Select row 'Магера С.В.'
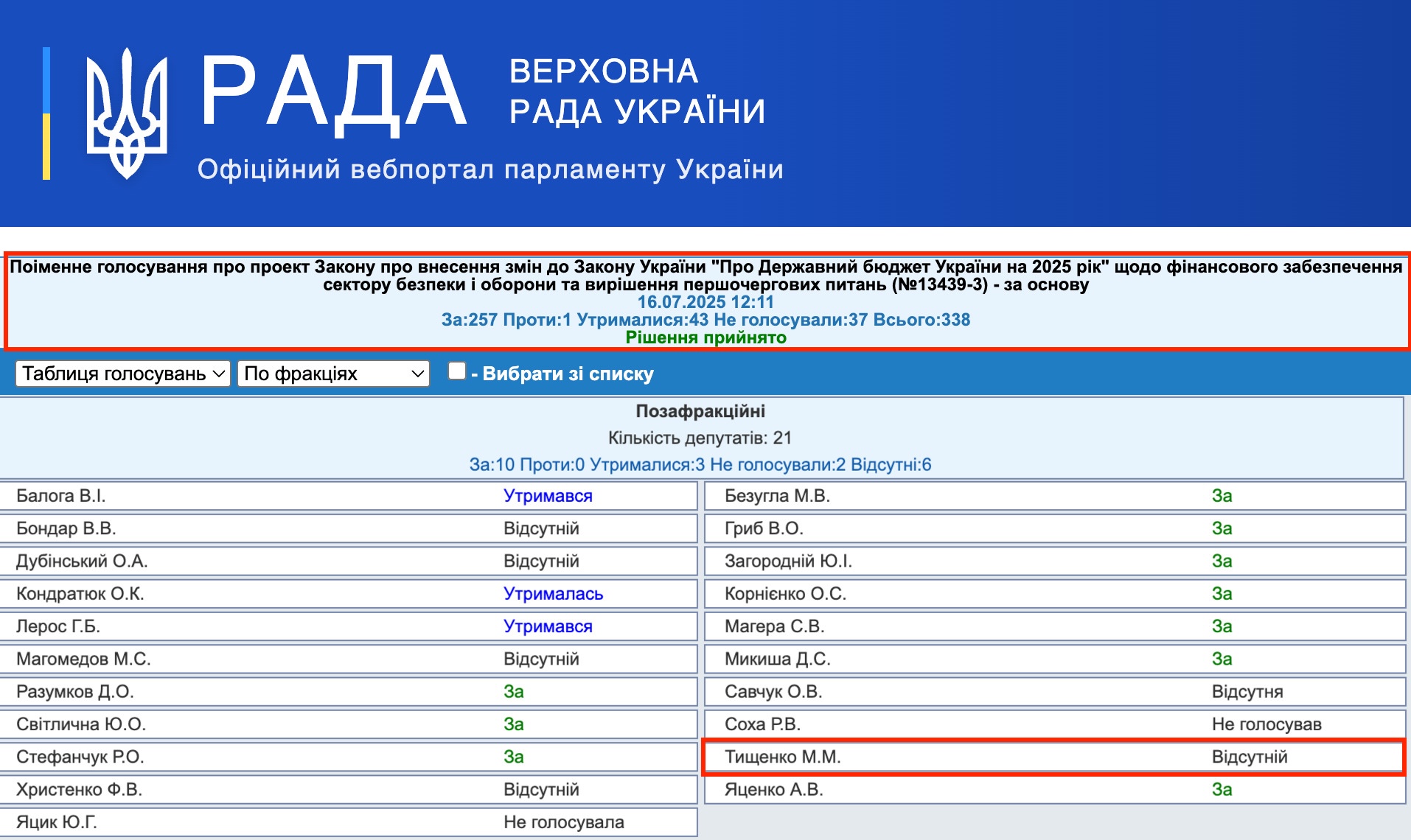Image resolution: width=1411 pixels, height=840 pixels. (x=1055, y=626)
